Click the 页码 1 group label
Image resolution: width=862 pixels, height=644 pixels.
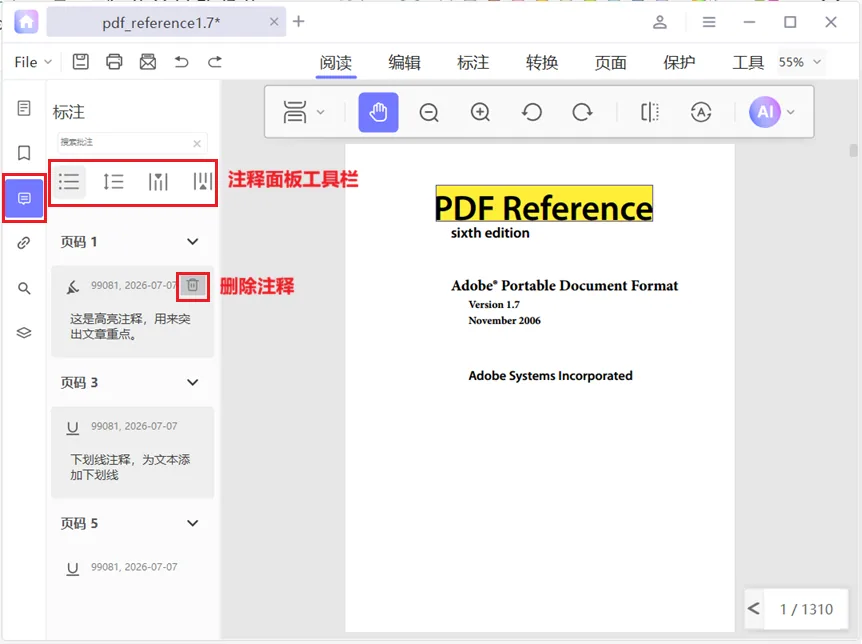[79, 242]
